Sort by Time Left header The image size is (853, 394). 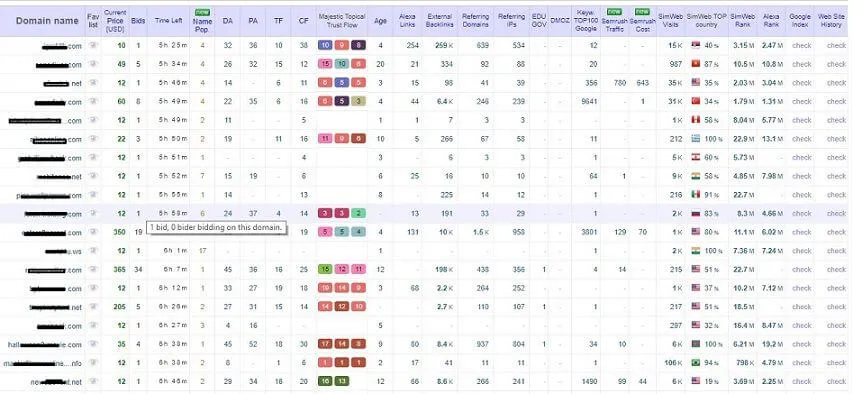[168, 21]
